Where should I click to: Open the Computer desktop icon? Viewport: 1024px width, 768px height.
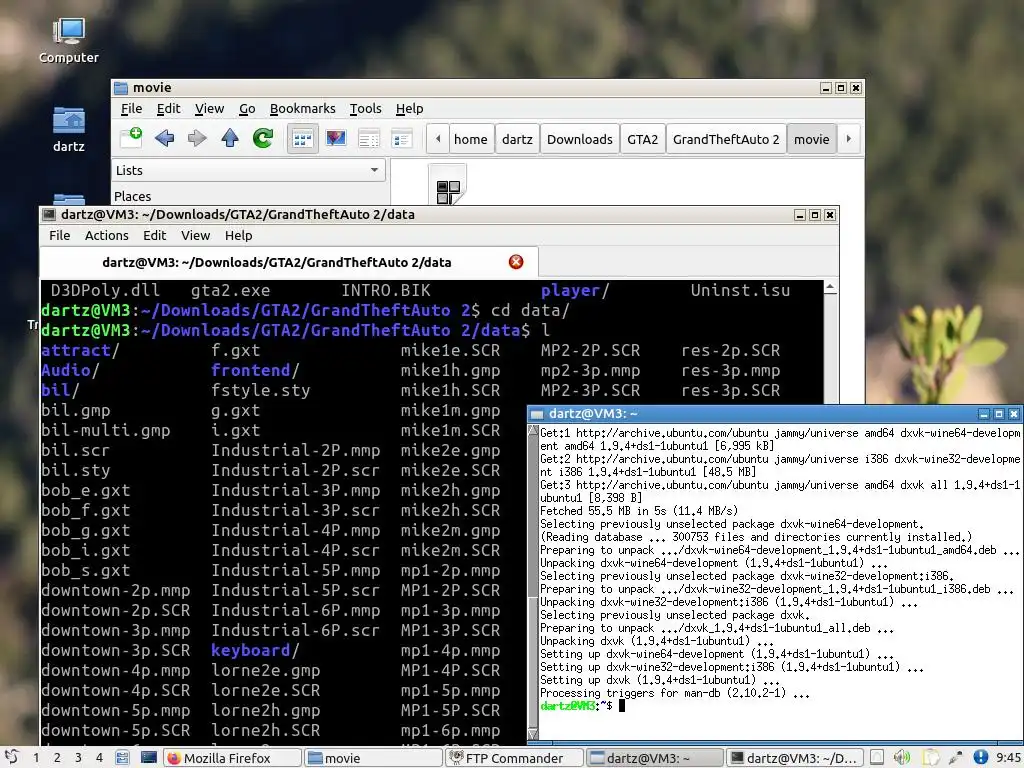69,40
